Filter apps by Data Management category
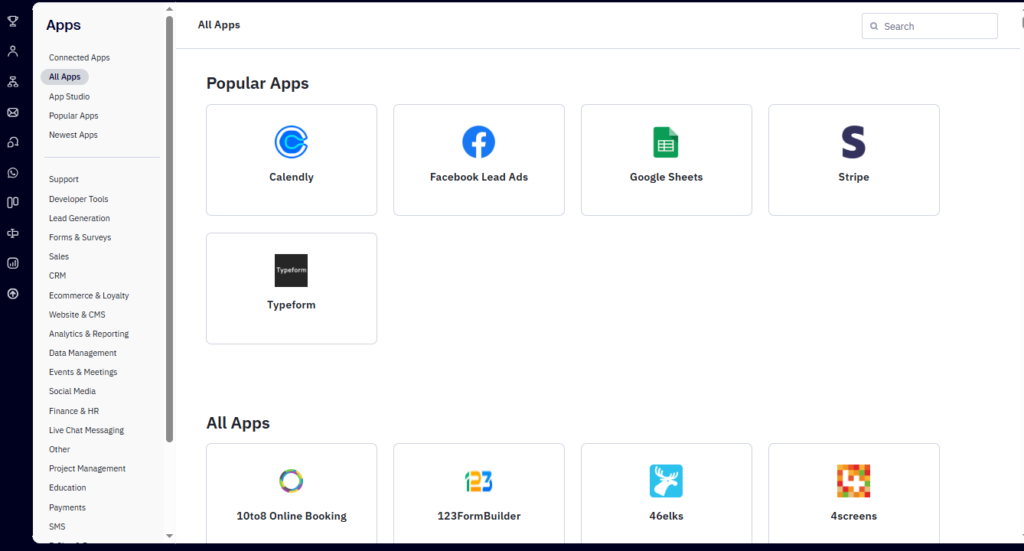This screenshot has width=1024, height=551. click(82, 353)
